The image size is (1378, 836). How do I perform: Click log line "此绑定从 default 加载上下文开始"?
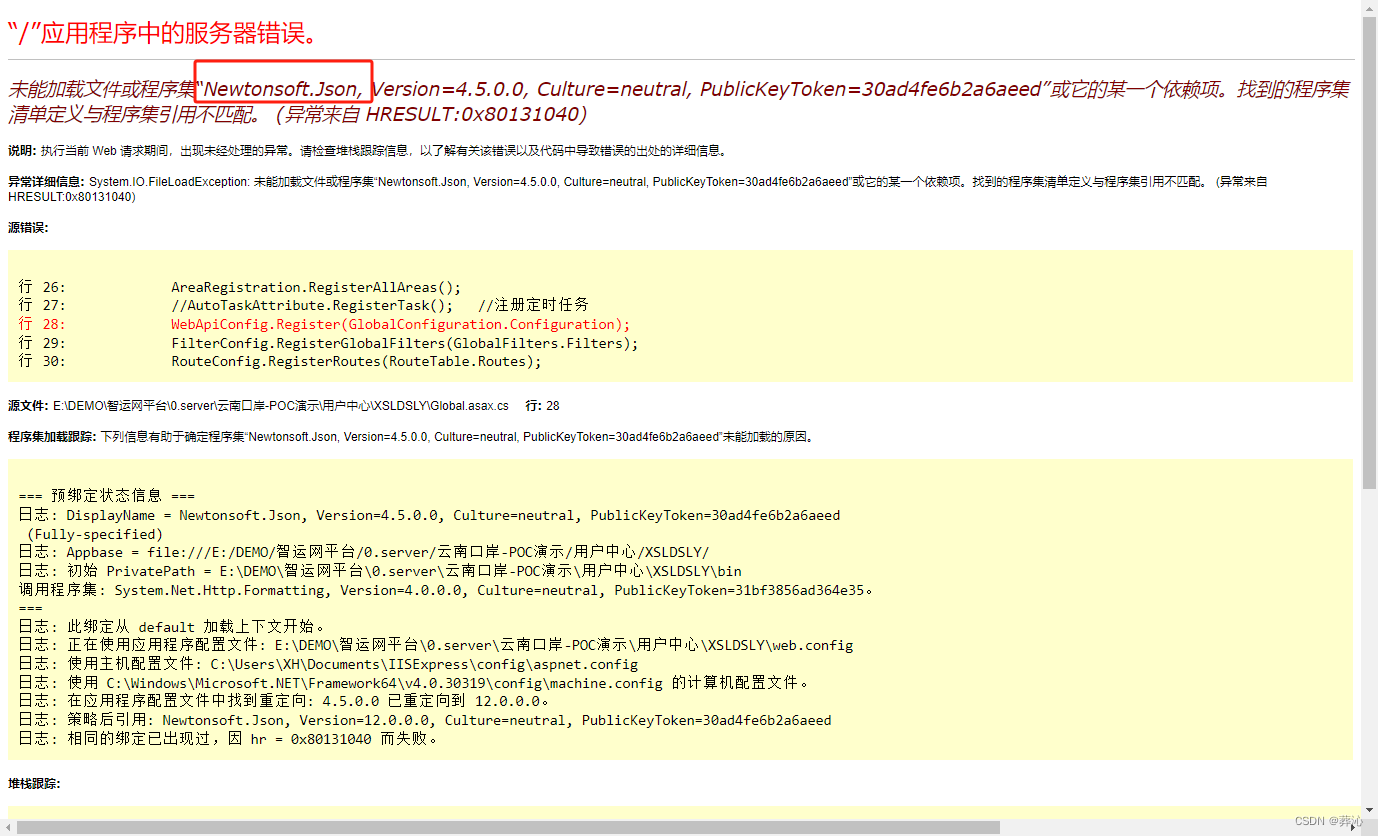tap(171, 627)
